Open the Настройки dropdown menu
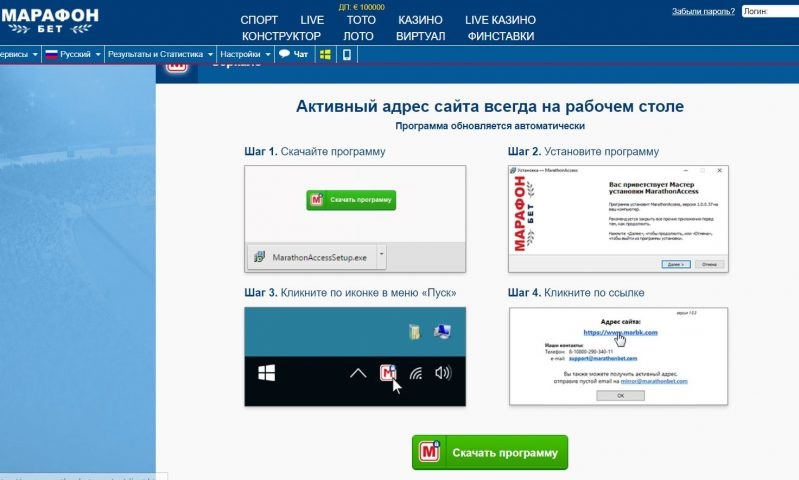799x480 pixels. pyautogui.click(x=245, y=54)
